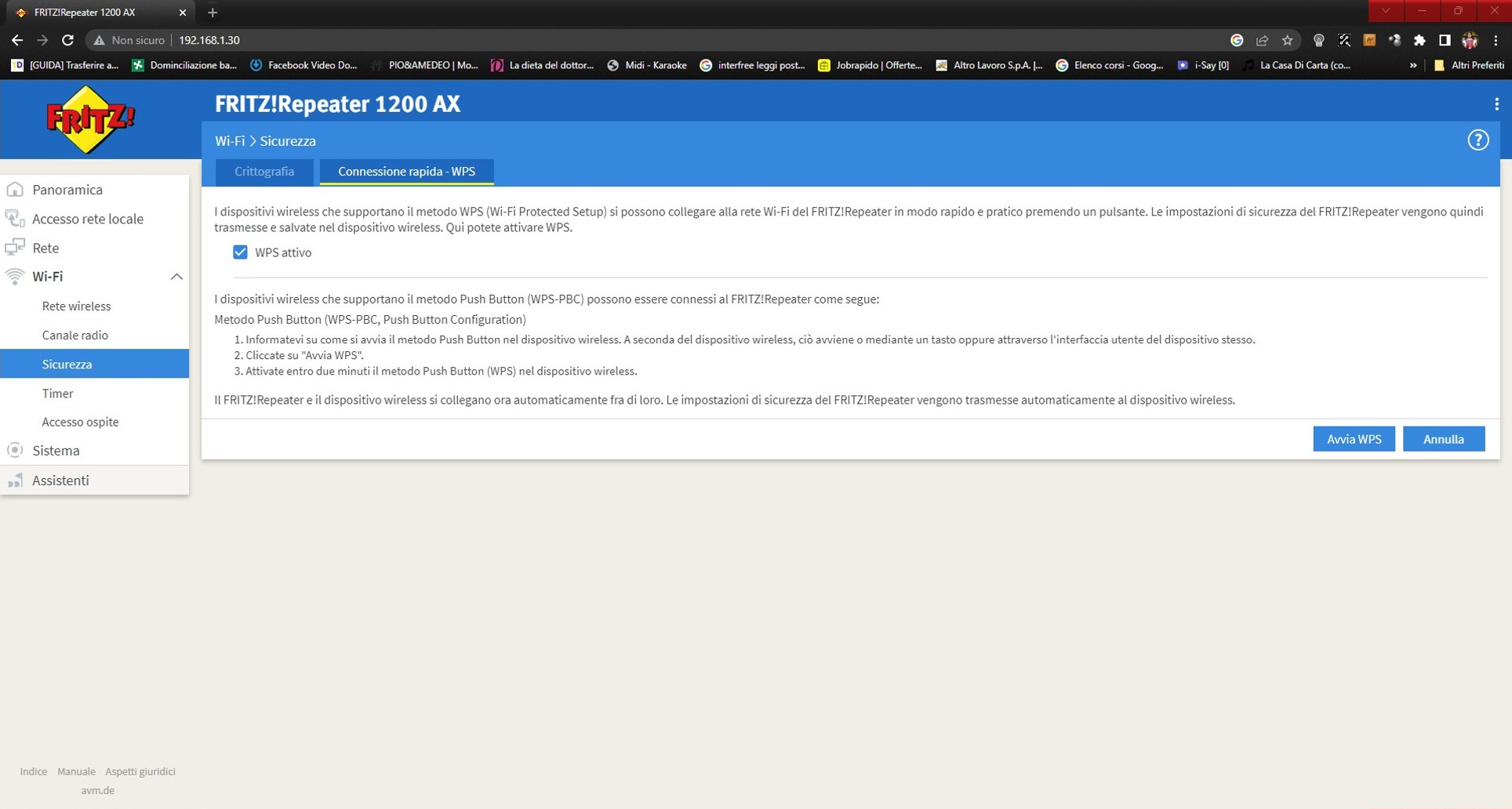Open the Aspetti giuridici link
1512x809 pixels.
(140, 771)
